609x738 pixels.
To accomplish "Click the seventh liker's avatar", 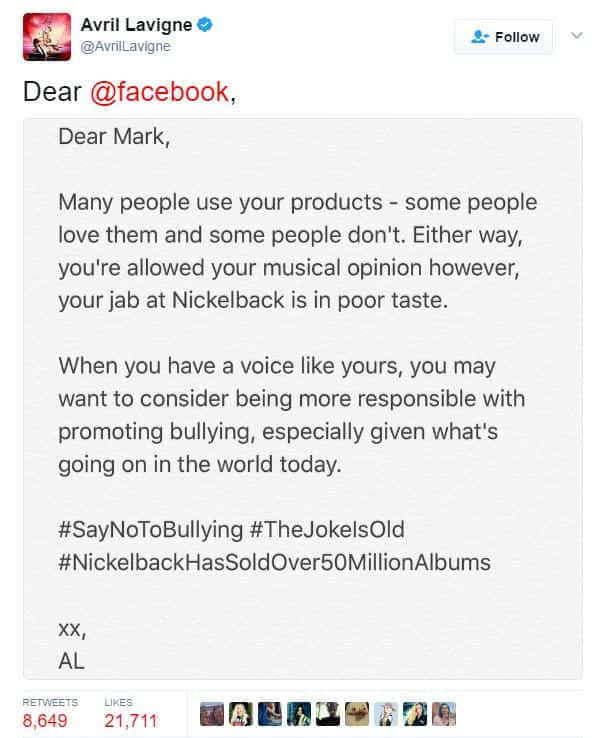I will tap(384, 713).
